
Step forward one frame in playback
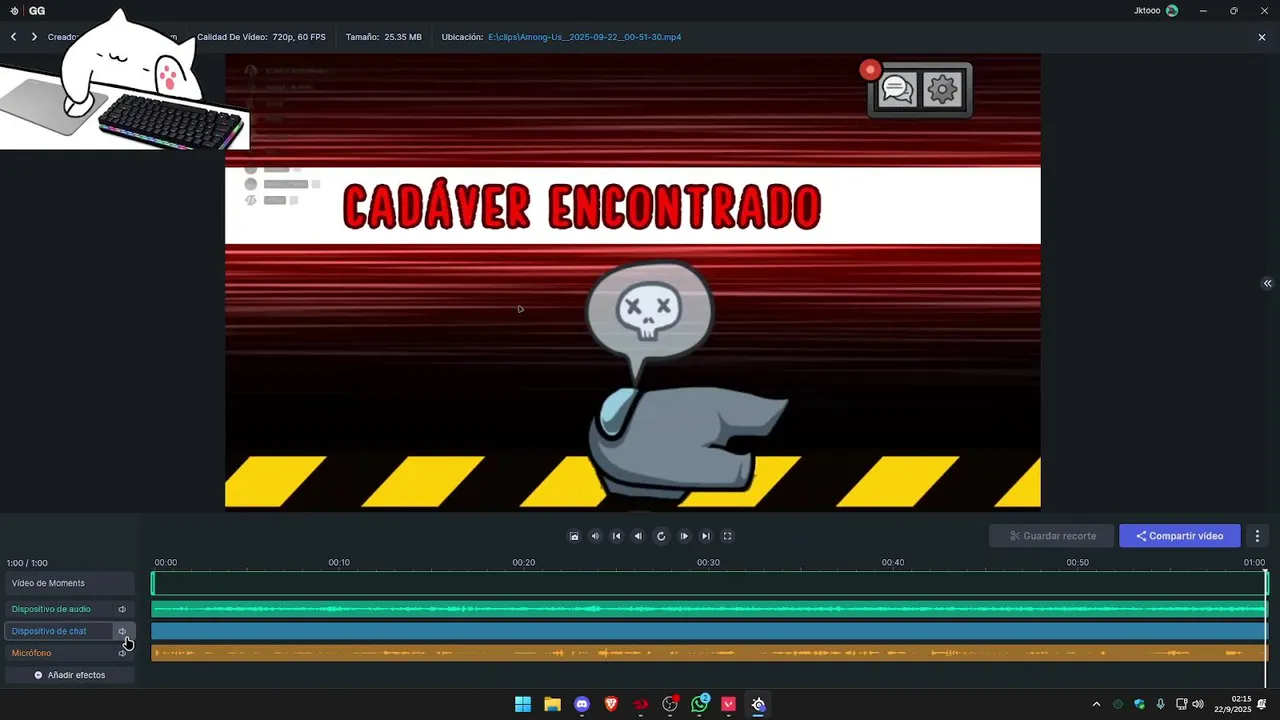point(684,536)
